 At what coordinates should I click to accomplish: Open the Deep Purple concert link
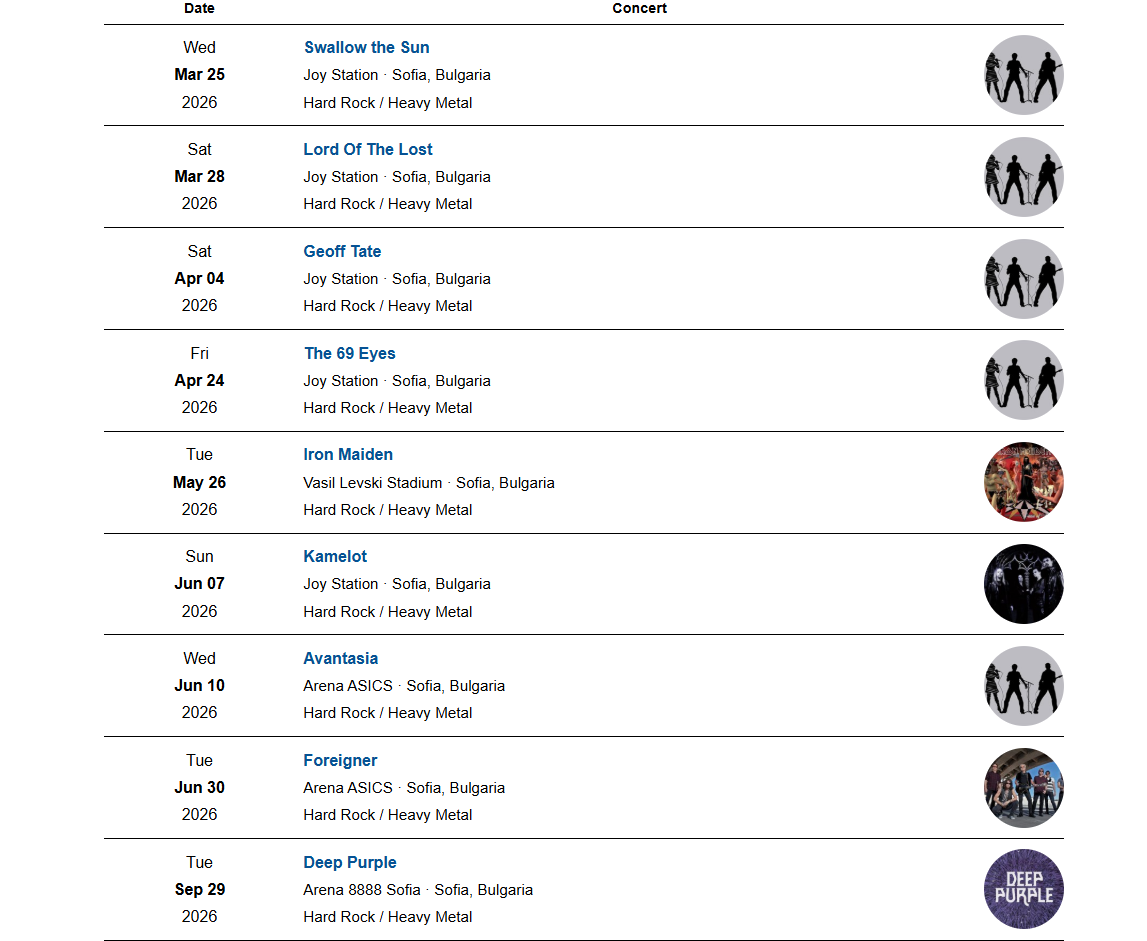point(349,862)
